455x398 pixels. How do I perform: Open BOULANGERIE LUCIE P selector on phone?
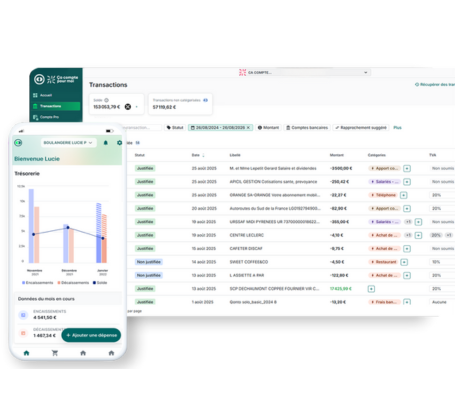(x=69, y=143)
